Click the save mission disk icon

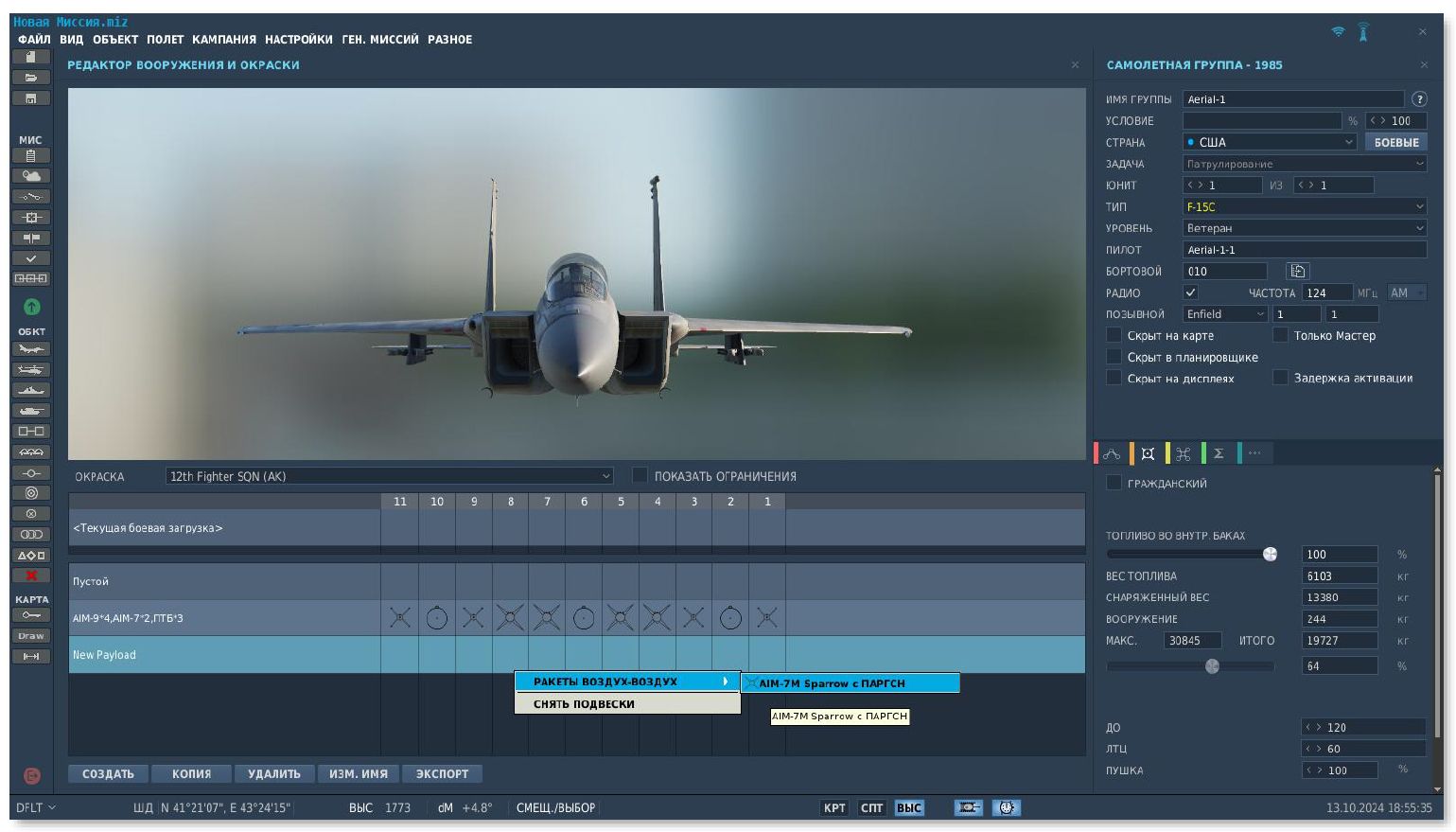[x=31, y=98]
